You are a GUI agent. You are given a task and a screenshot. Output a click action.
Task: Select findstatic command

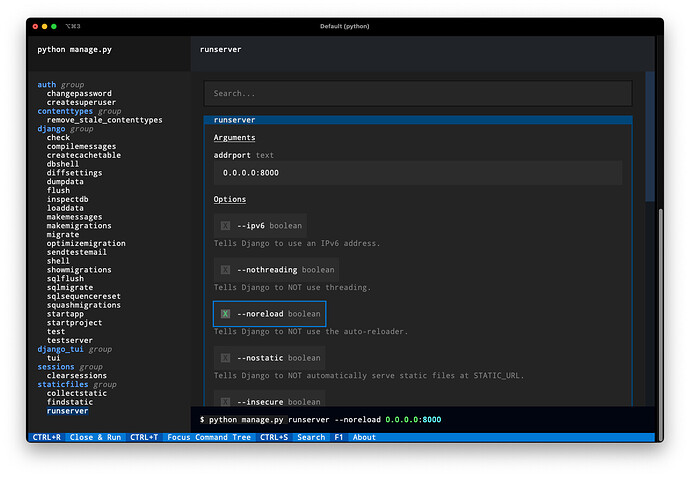point(70,402)
